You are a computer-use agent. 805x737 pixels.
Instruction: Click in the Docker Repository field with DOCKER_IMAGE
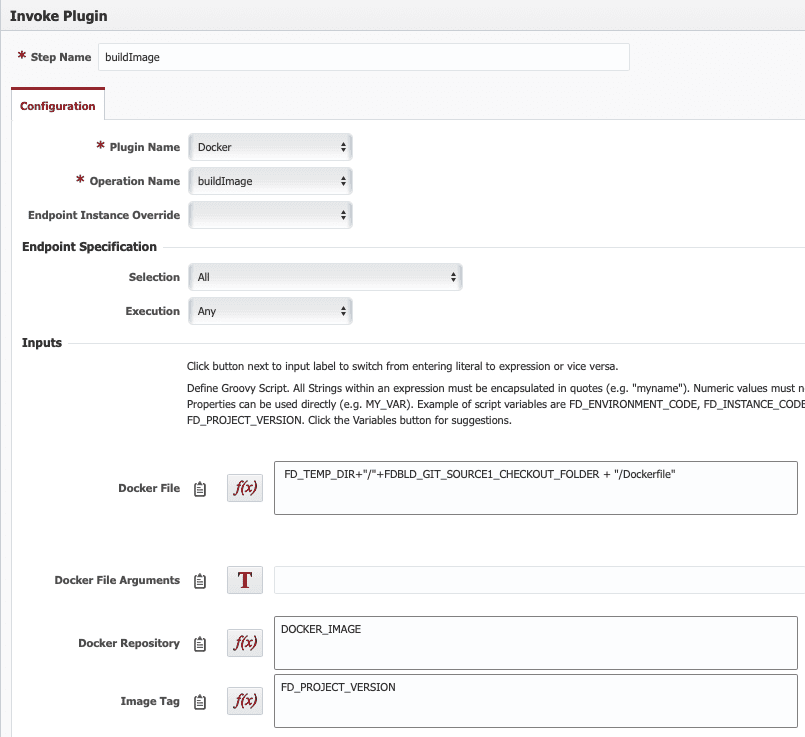click(535, 643)
